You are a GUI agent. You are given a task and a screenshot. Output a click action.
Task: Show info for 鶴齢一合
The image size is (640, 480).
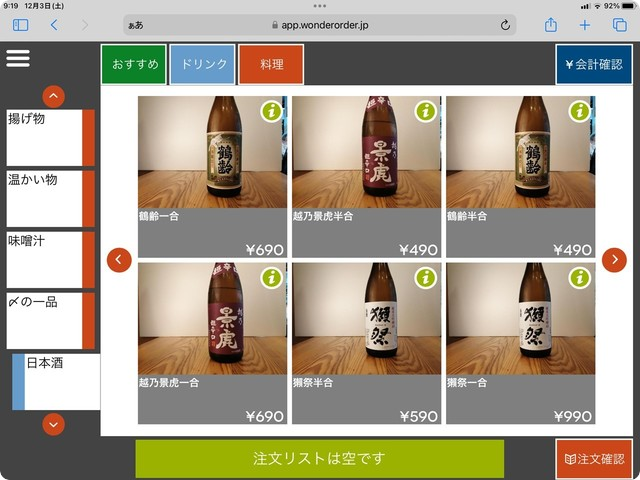(272, 111)
